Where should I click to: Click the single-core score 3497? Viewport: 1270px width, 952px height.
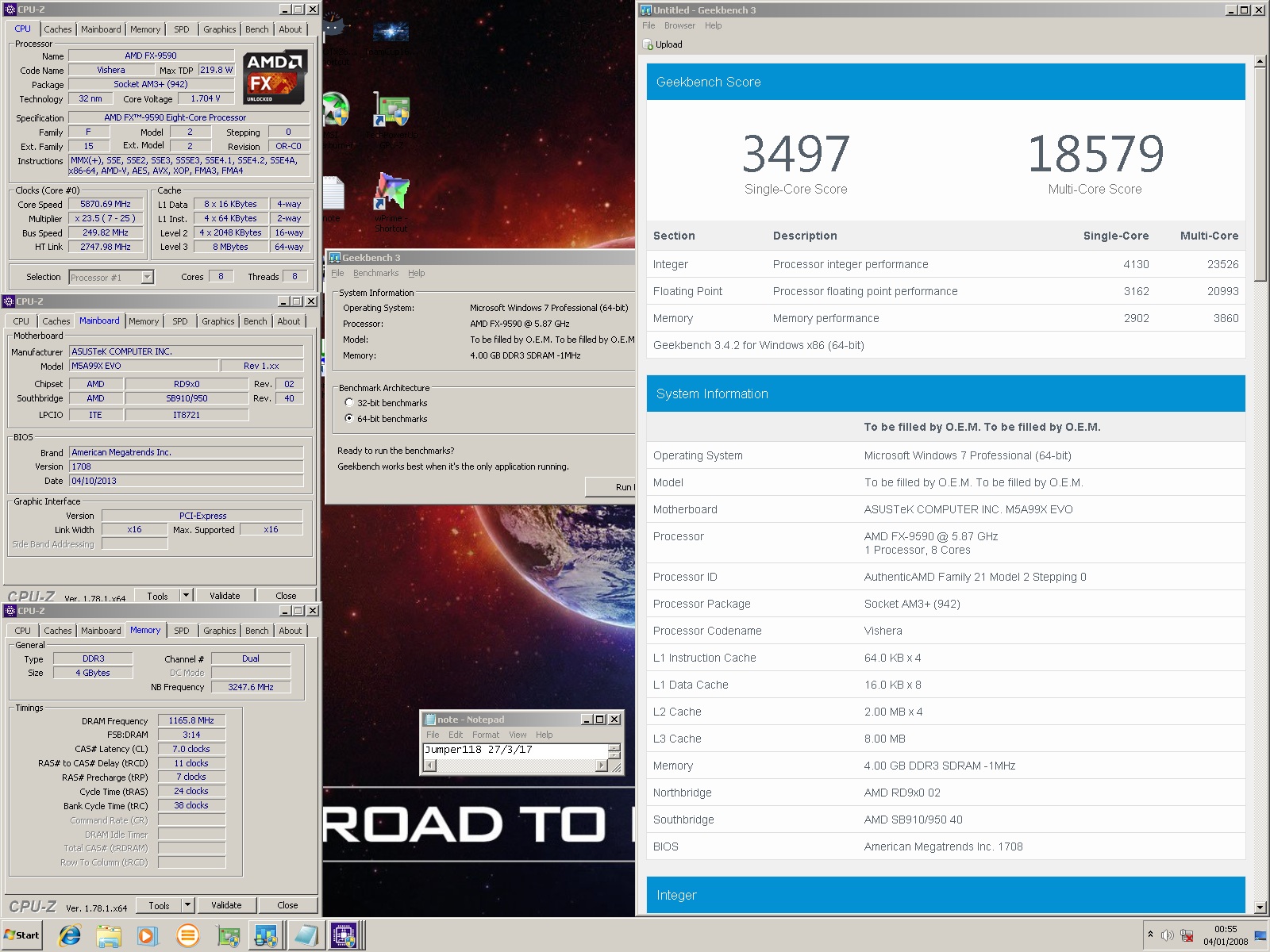click(x=796, y=154)
